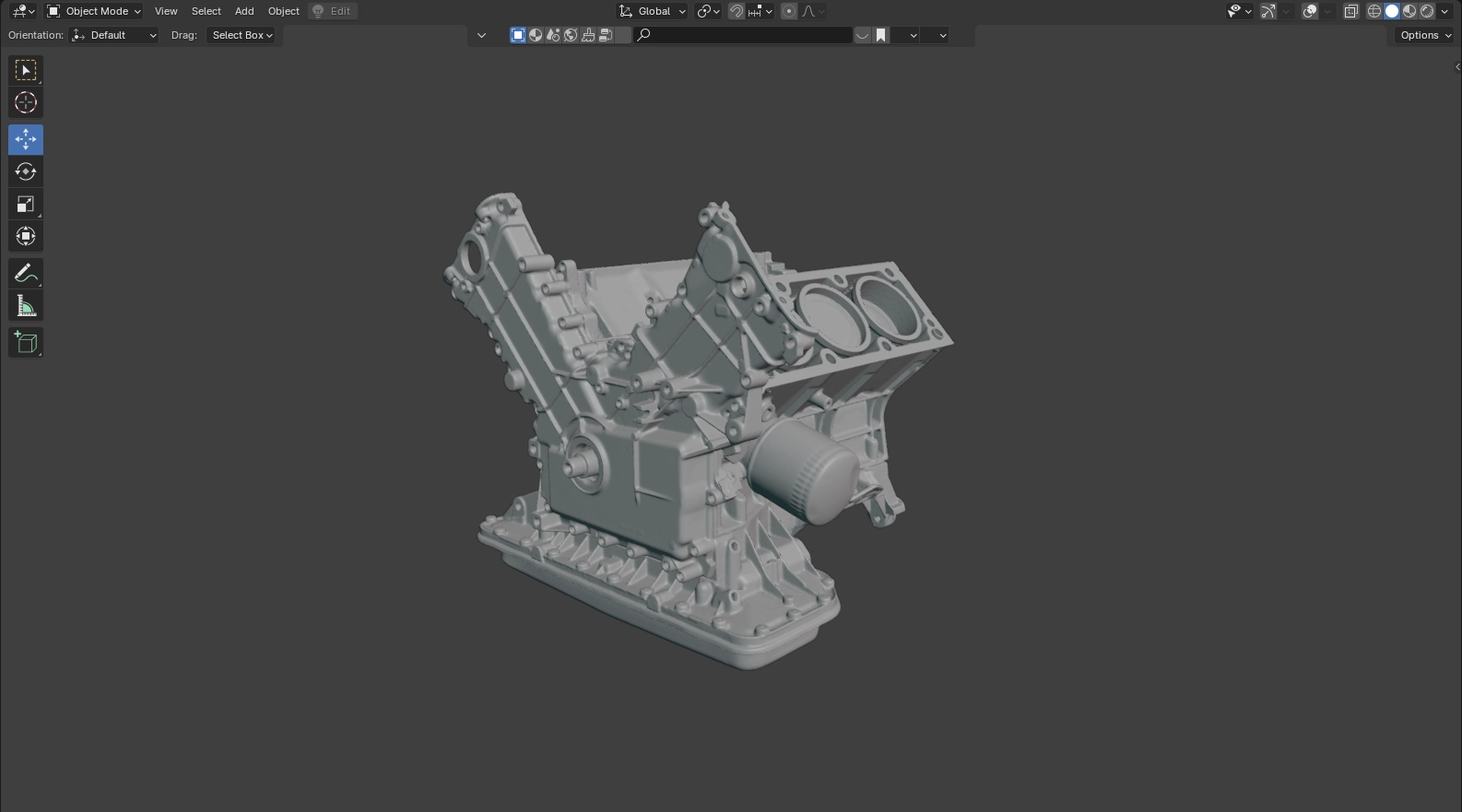Switch to wireframe viewport shading
Viewport: 1462px width, 812px height.
[1374, 11]
